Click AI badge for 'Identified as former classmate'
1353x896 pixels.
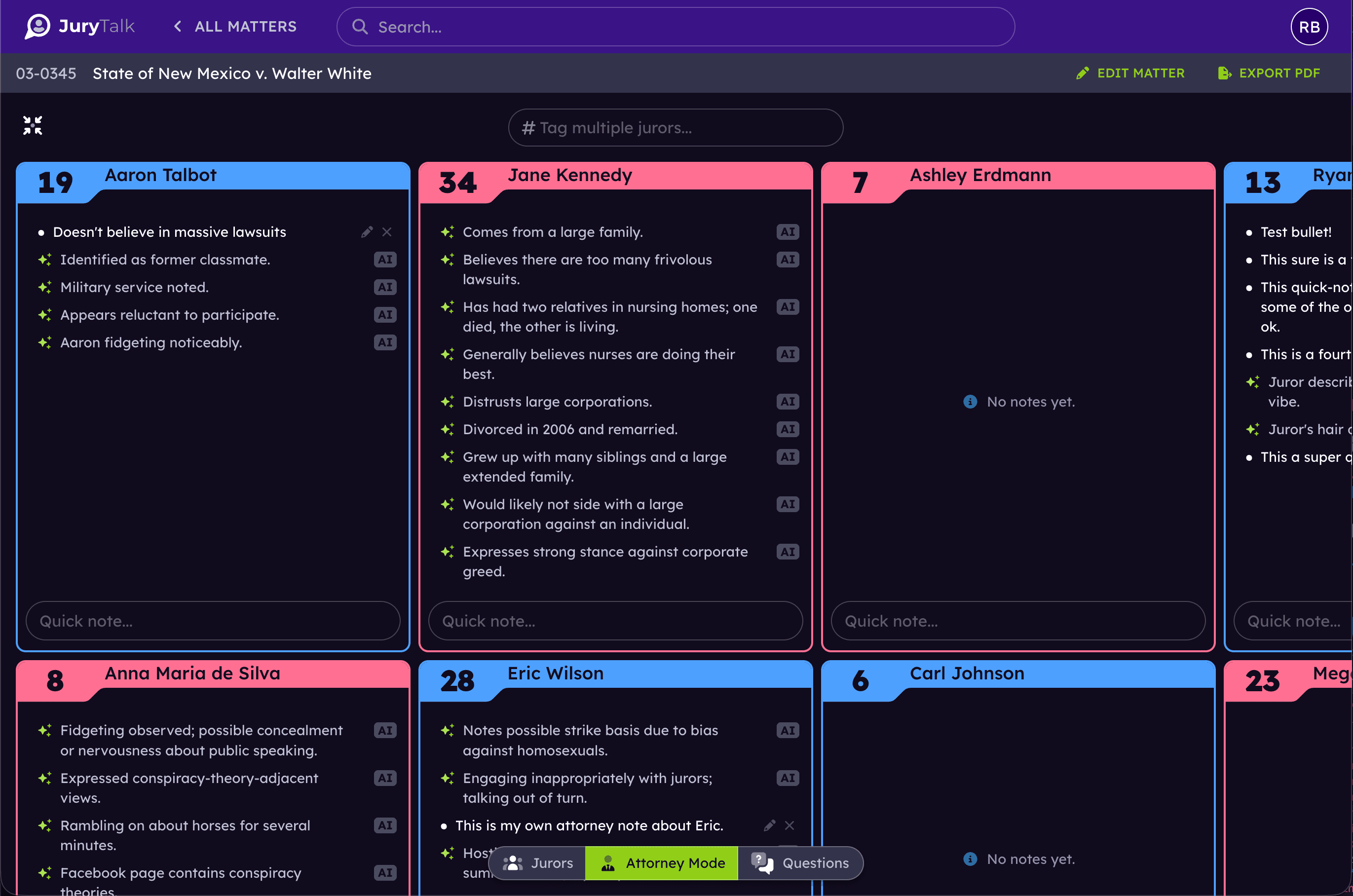pos(385,260)
